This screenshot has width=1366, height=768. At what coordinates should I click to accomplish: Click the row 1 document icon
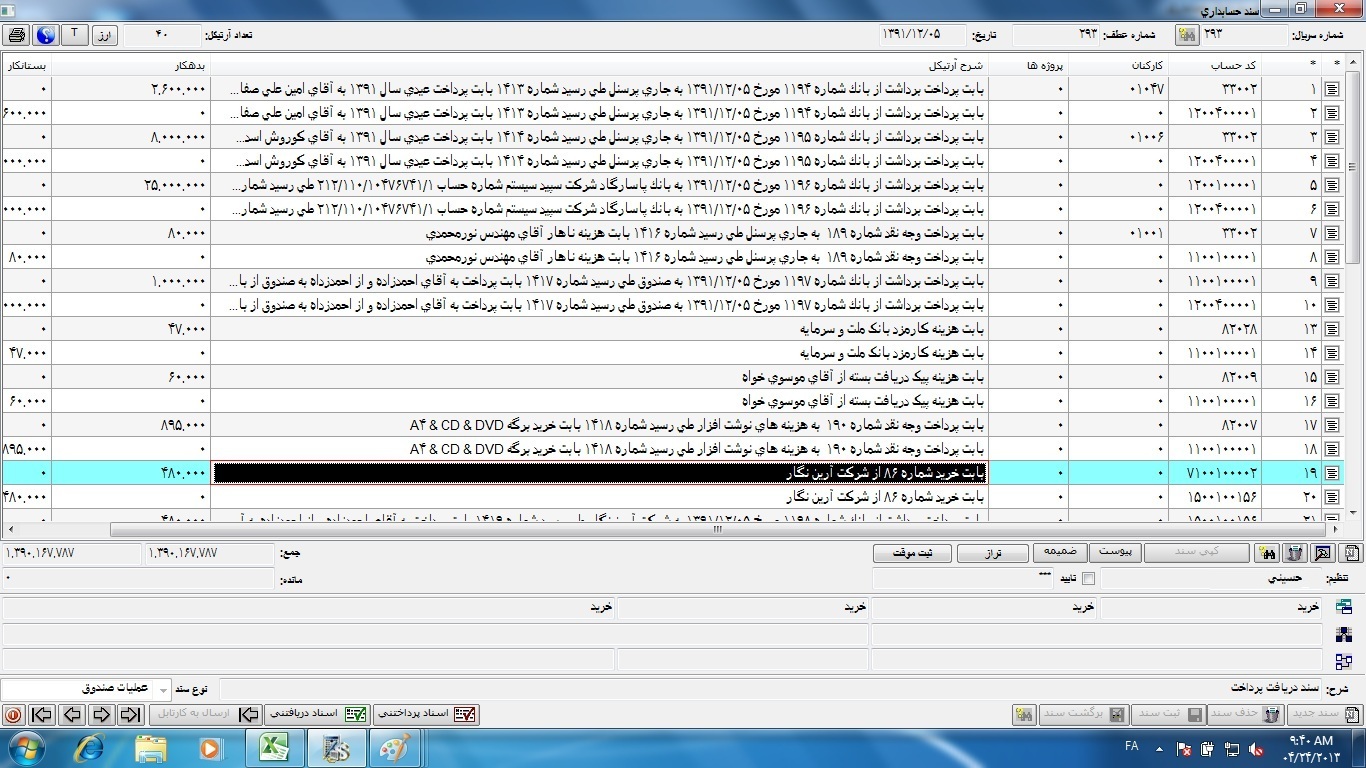[x=1332, y=89]
